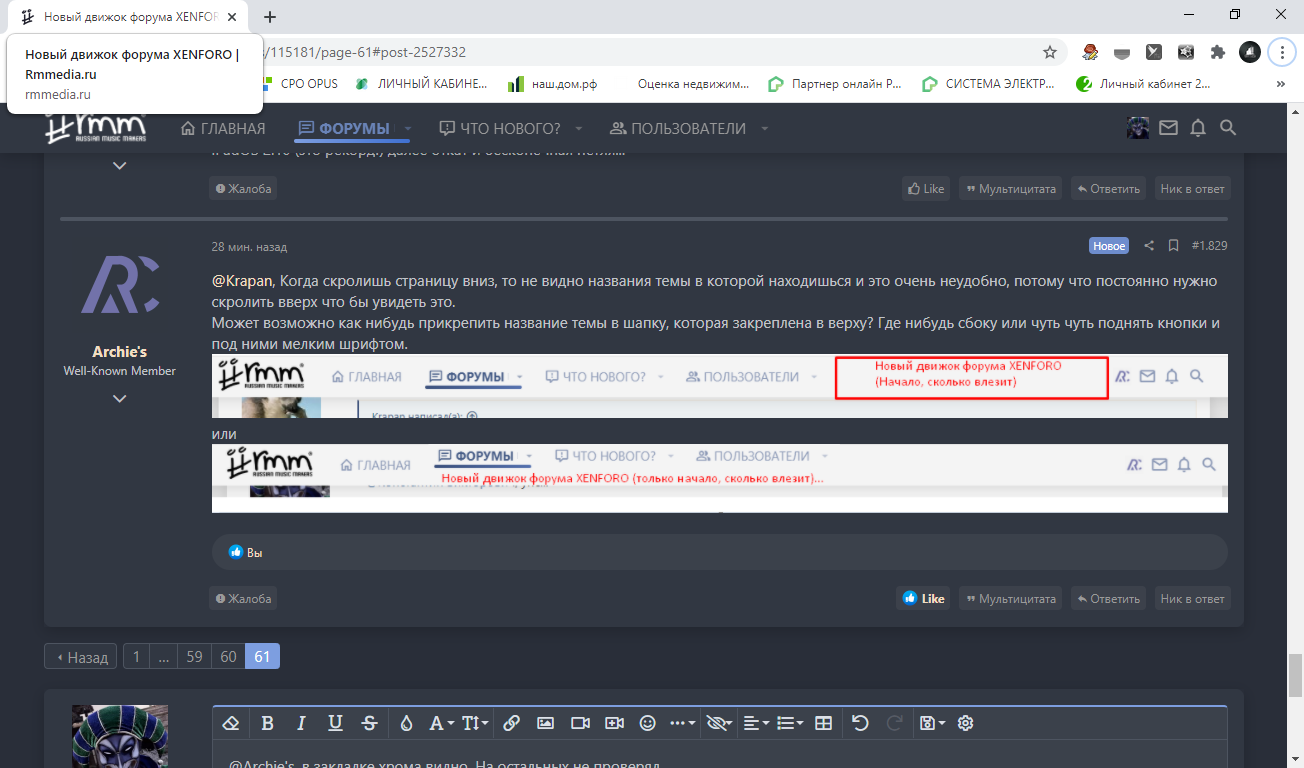Go to page 59 in pagination

point(194,657)
